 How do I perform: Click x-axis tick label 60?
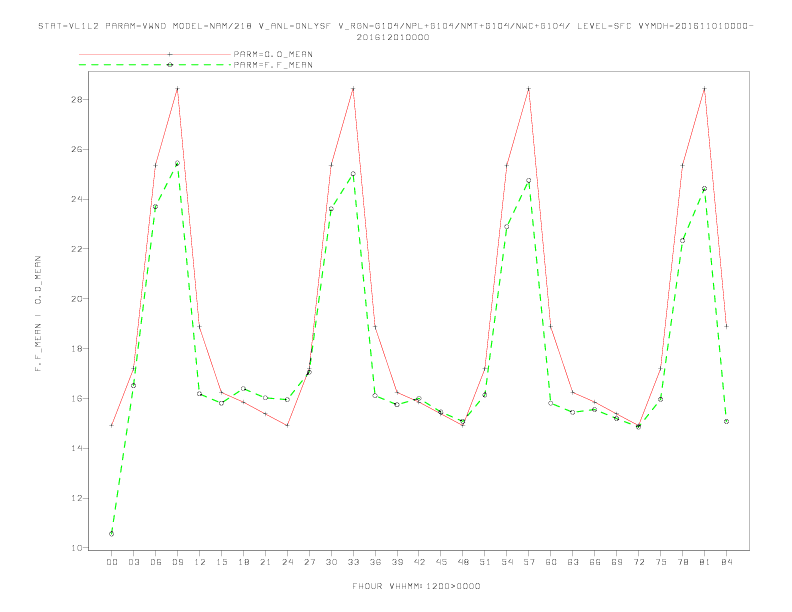551,562
